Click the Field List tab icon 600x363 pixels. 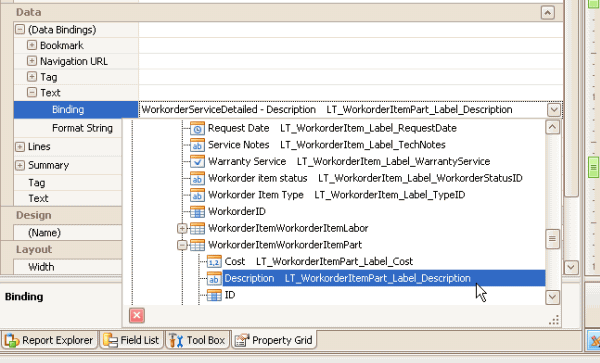(111, 340)
